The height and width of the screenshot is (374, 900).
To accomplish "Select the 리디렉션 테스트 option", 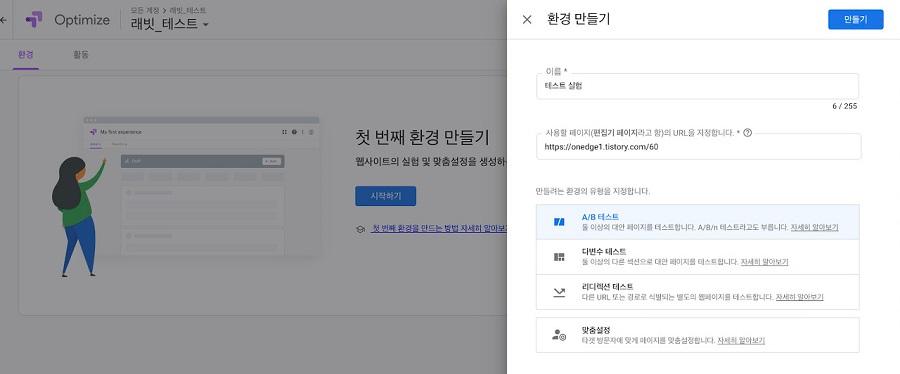I will tap(697, 291).
